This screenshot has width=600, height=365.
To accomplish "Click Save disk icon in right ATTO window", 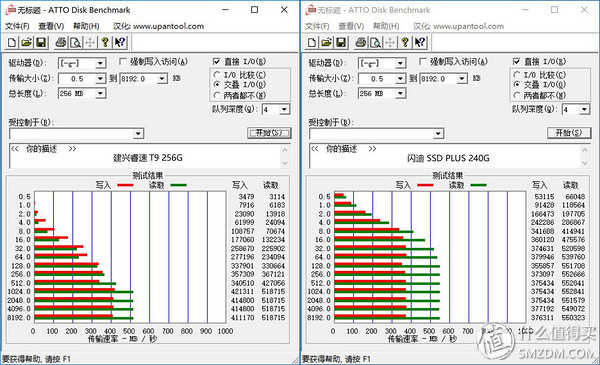I will click(x=341, y=42).
